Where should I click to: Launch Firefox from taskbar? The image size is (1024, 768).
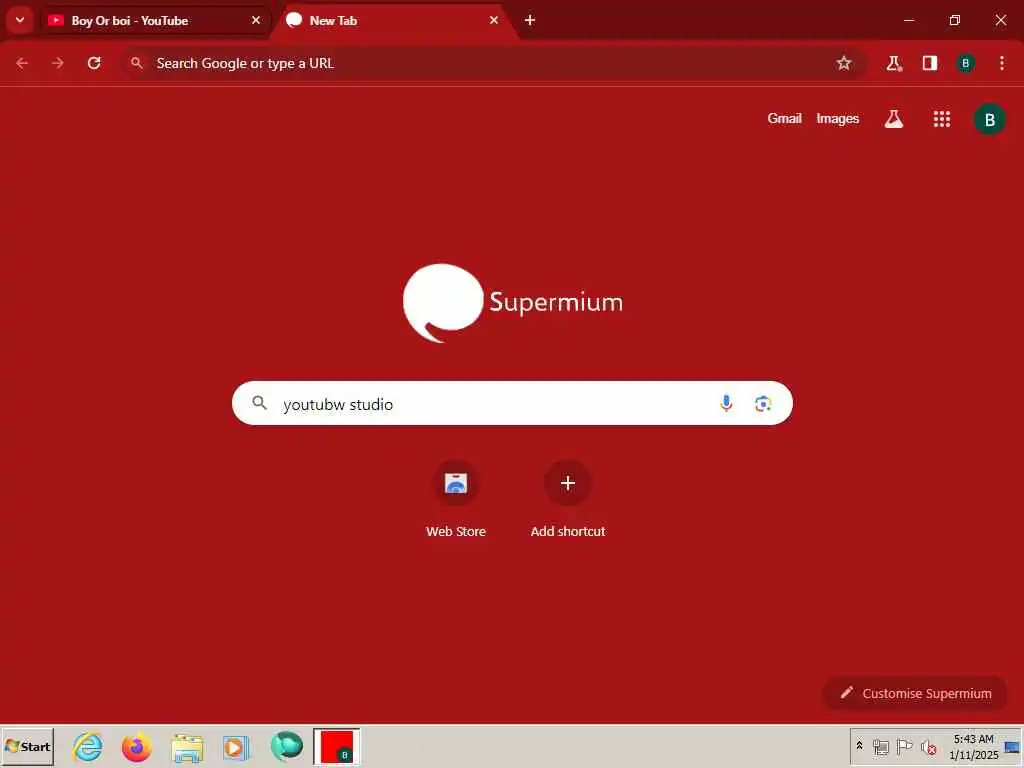[136, 747]
